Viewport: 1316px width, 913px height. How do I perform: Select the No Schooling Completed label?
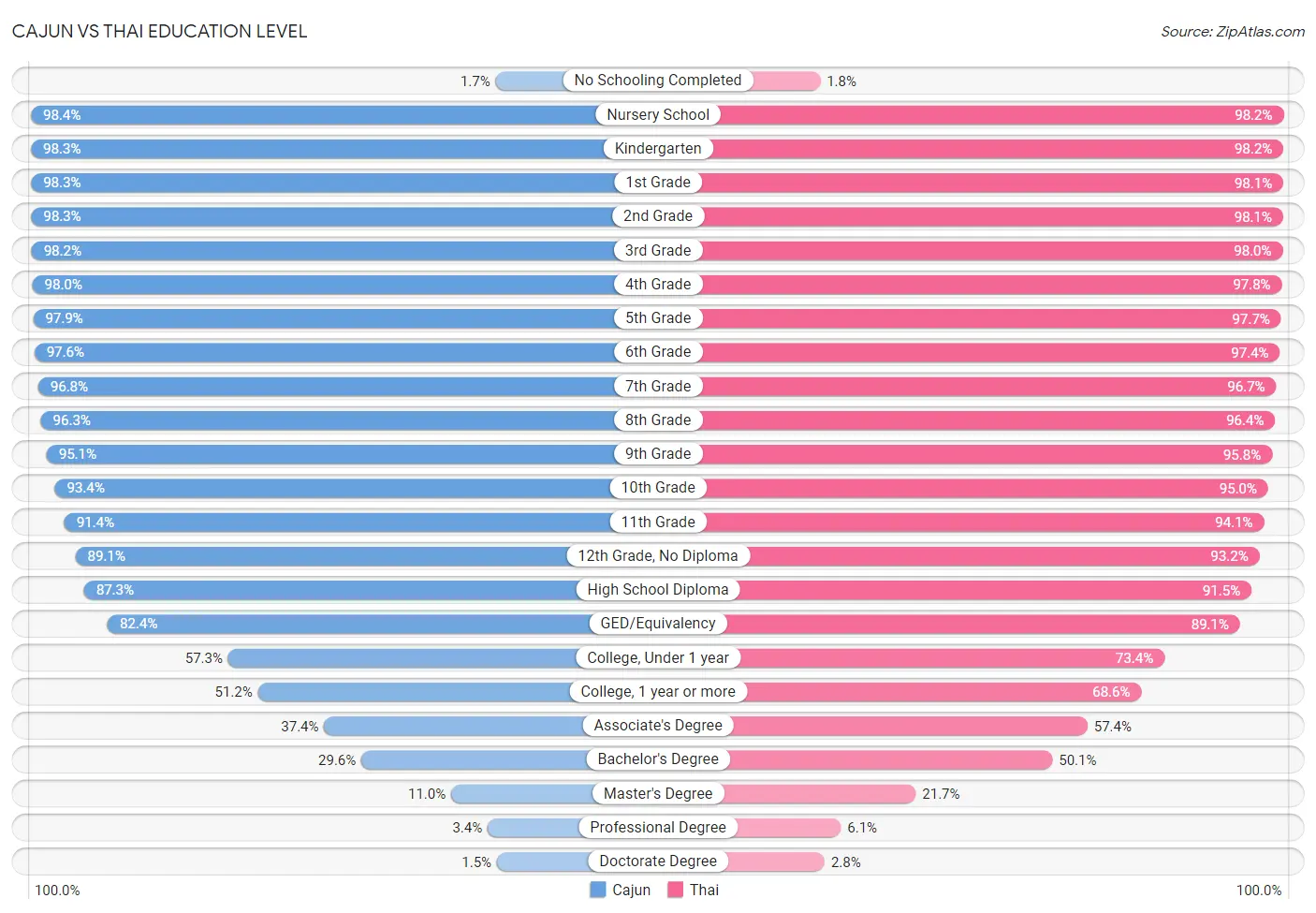coord(658,81)
